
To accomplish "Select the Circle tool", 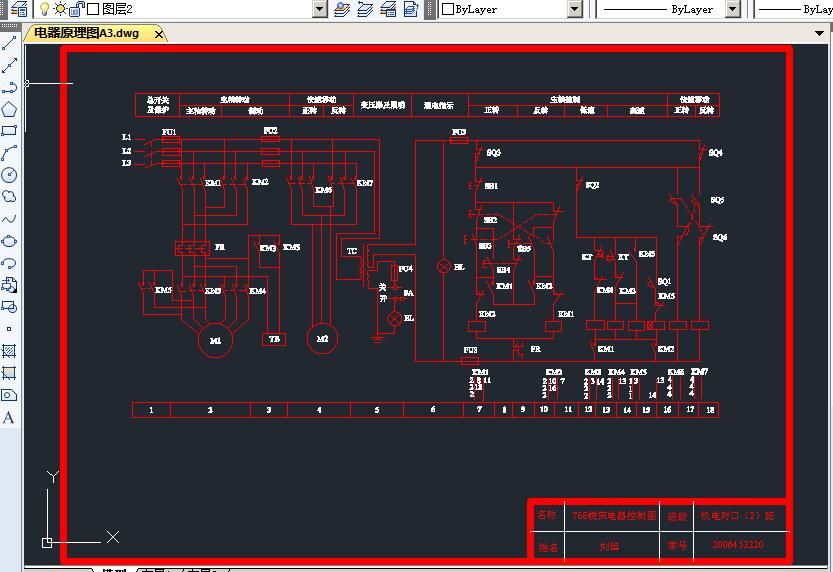I will coord(10,175).
